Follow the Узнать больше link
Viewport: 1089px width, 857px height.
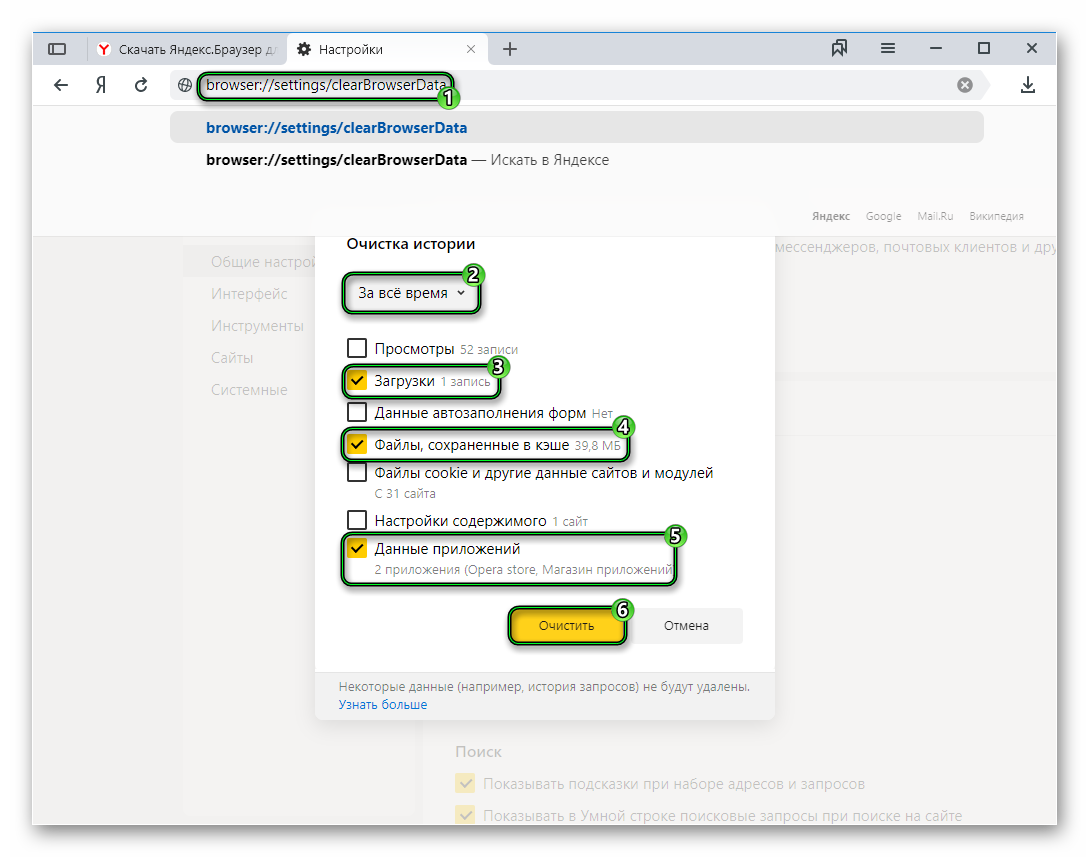[382, 705]
